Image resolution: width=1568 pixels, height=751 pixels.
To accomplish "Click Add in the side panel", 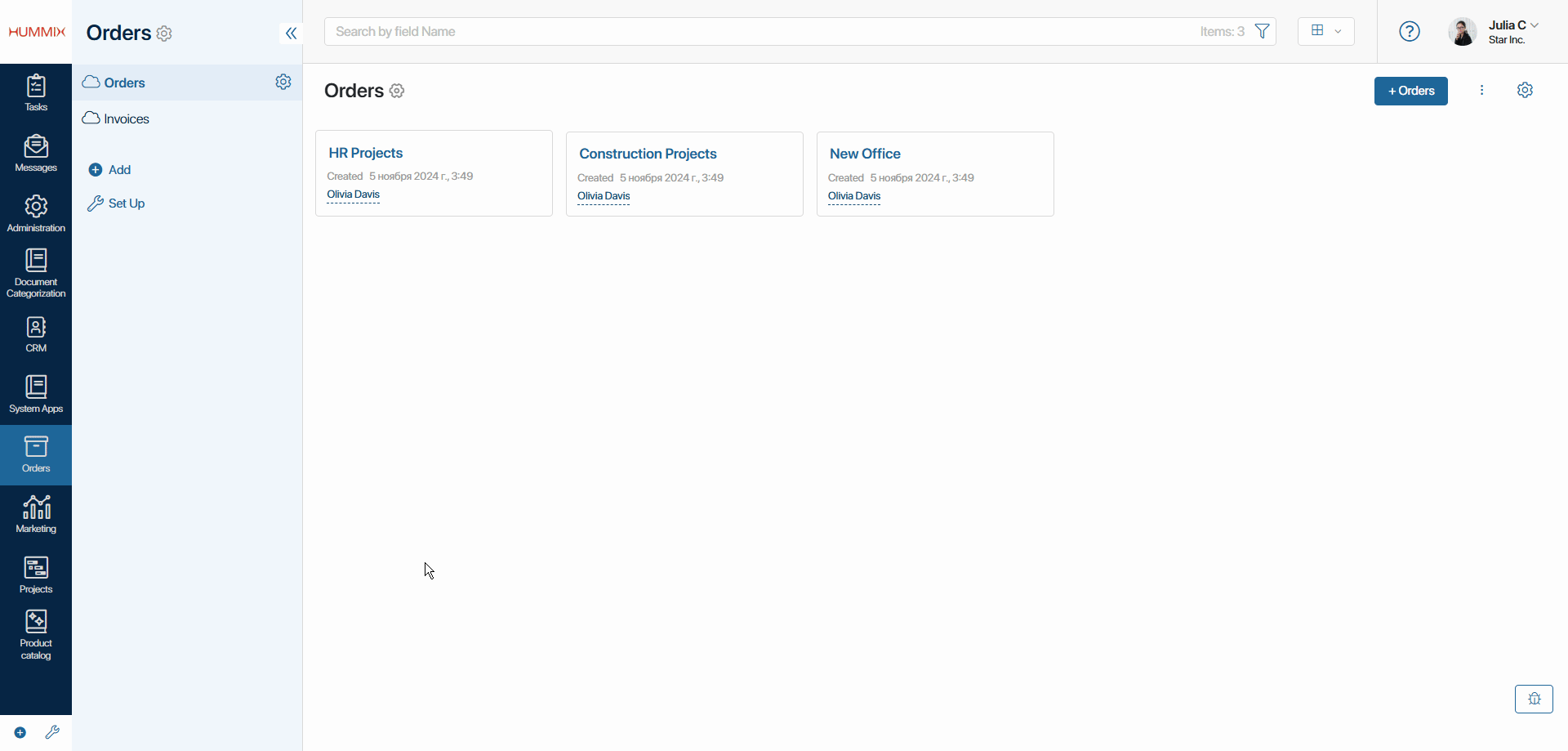I will pos(109,170).
